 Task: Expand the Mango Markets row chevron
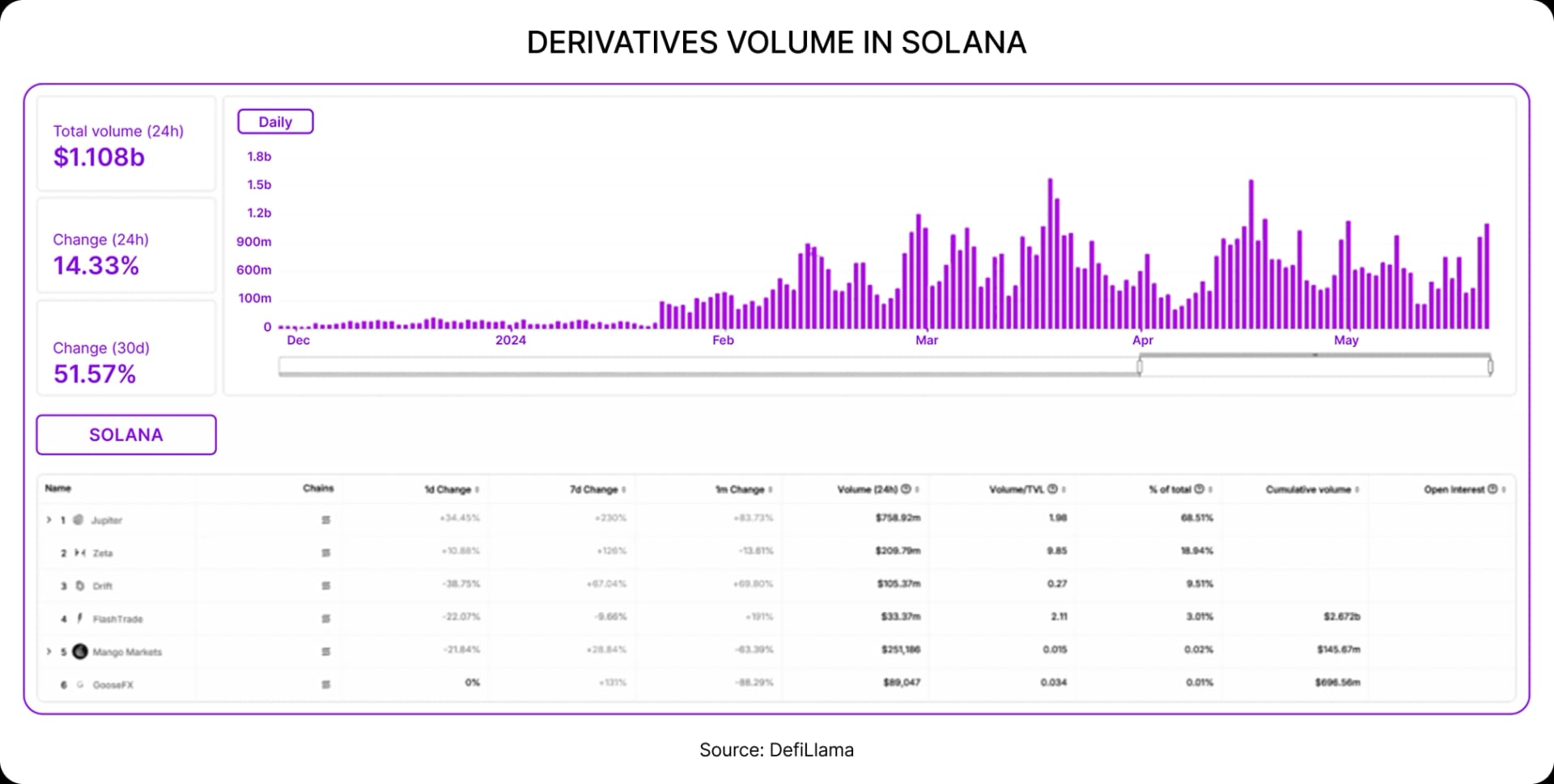pos(48,651)
